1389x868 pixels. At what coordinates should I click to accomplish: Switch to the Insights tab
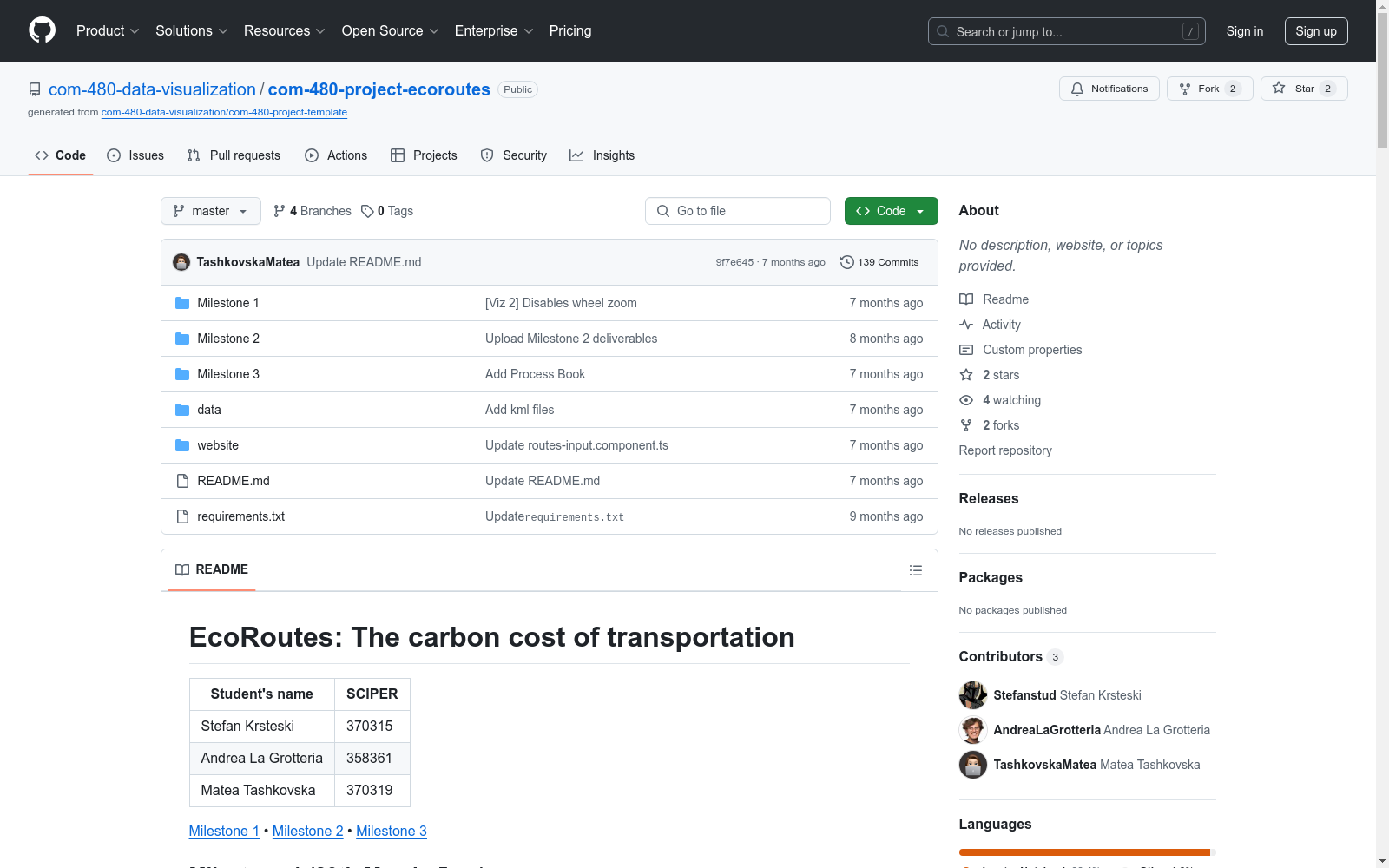tap(602, 155)
